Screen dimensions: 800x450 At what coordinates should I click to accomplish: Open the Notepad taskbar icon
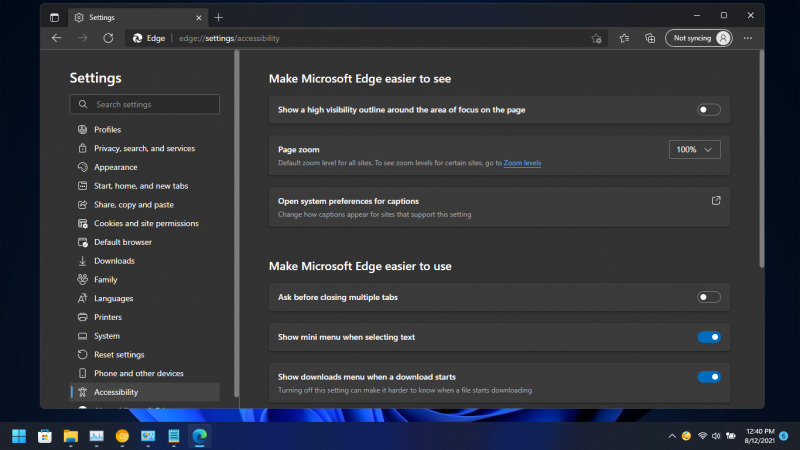173,436
